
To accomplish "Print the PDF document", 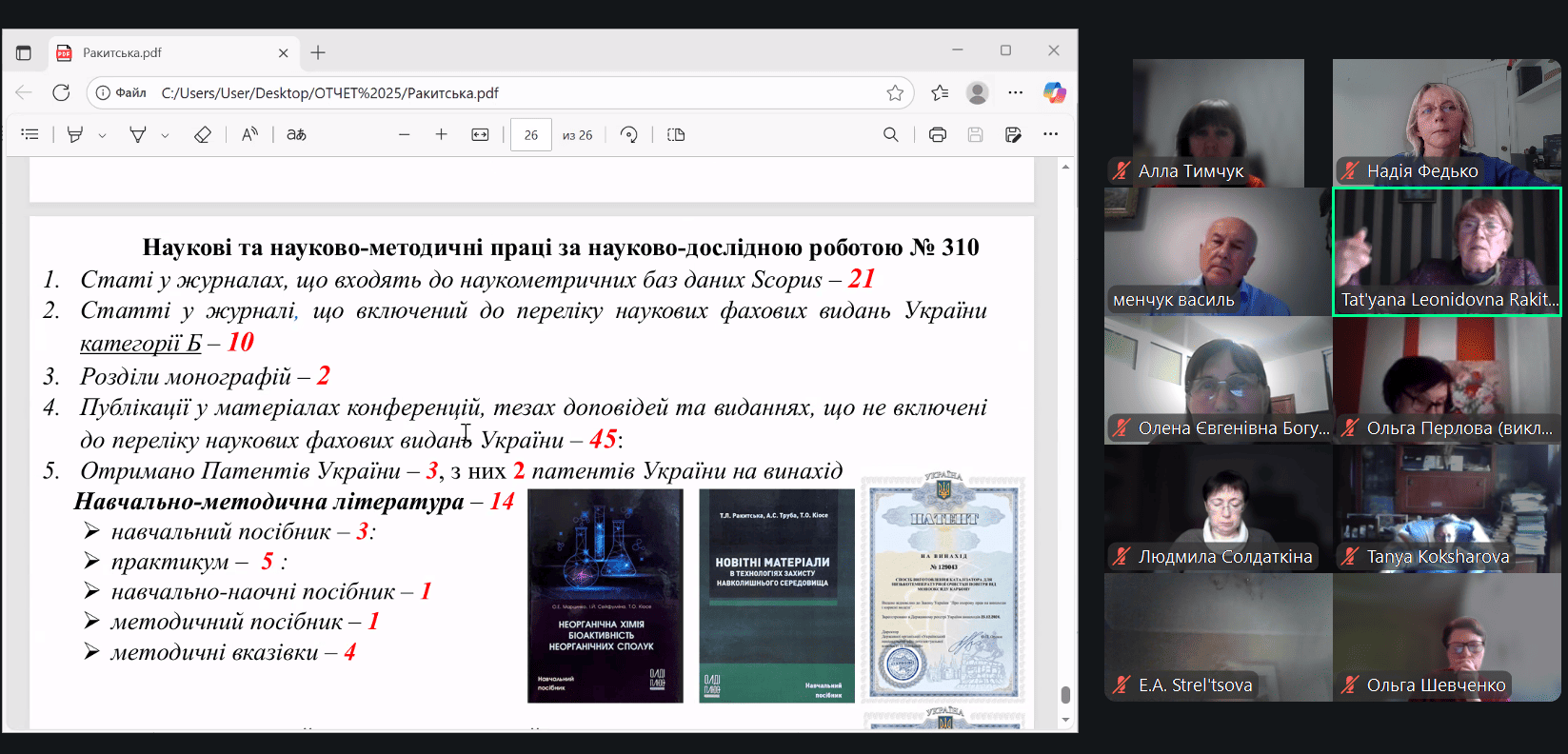I will [938, 134].
